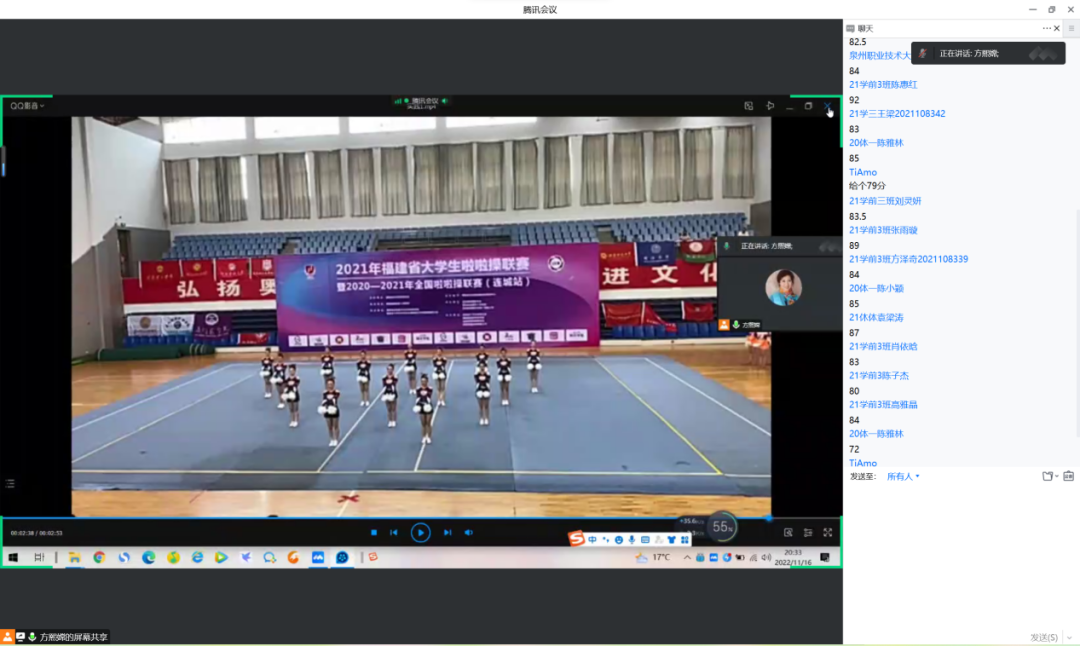
Task: Click the stop button in player controls
Action: 374,533
